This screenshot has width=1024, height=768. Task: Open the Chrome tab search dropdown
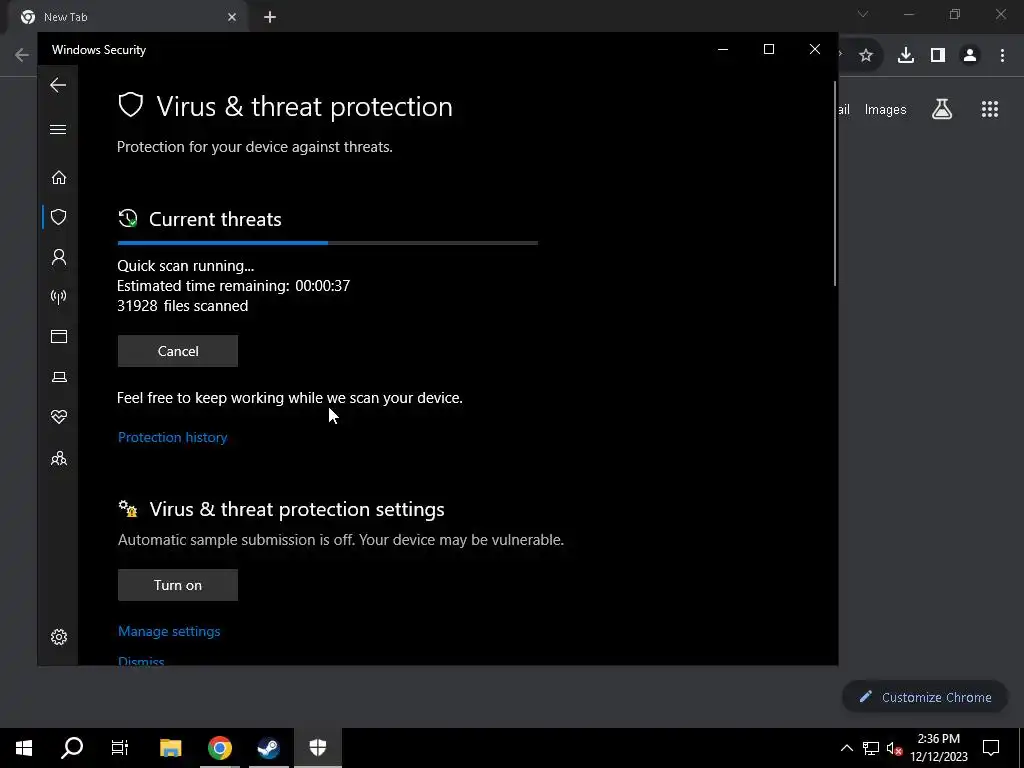tap(863, 14)
